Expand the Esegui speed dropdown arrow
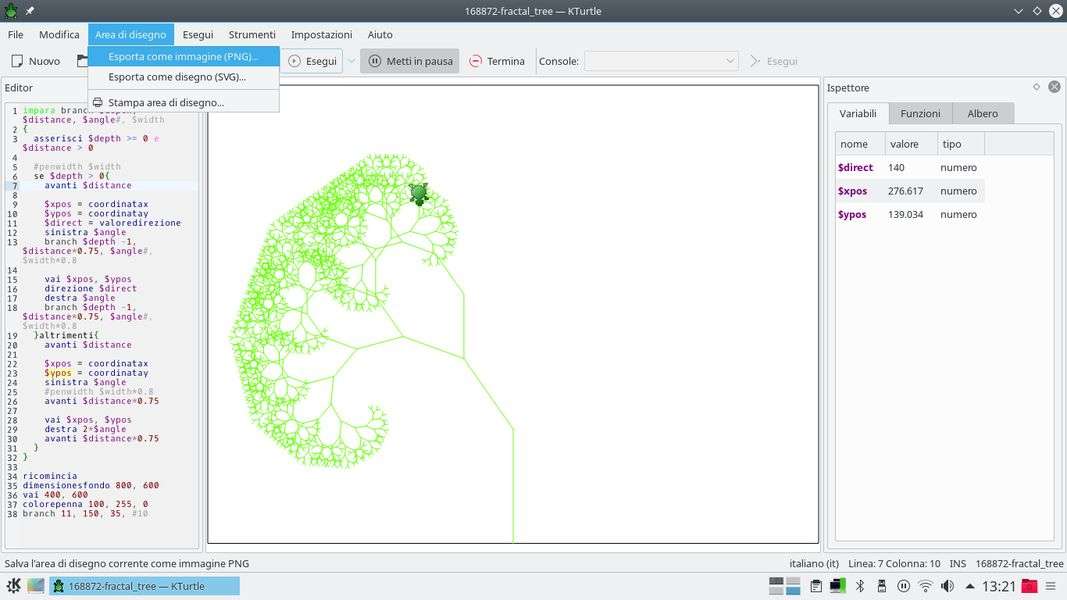Image resolution: width=1067 pixels, height=600 pixels. (351, 61)
